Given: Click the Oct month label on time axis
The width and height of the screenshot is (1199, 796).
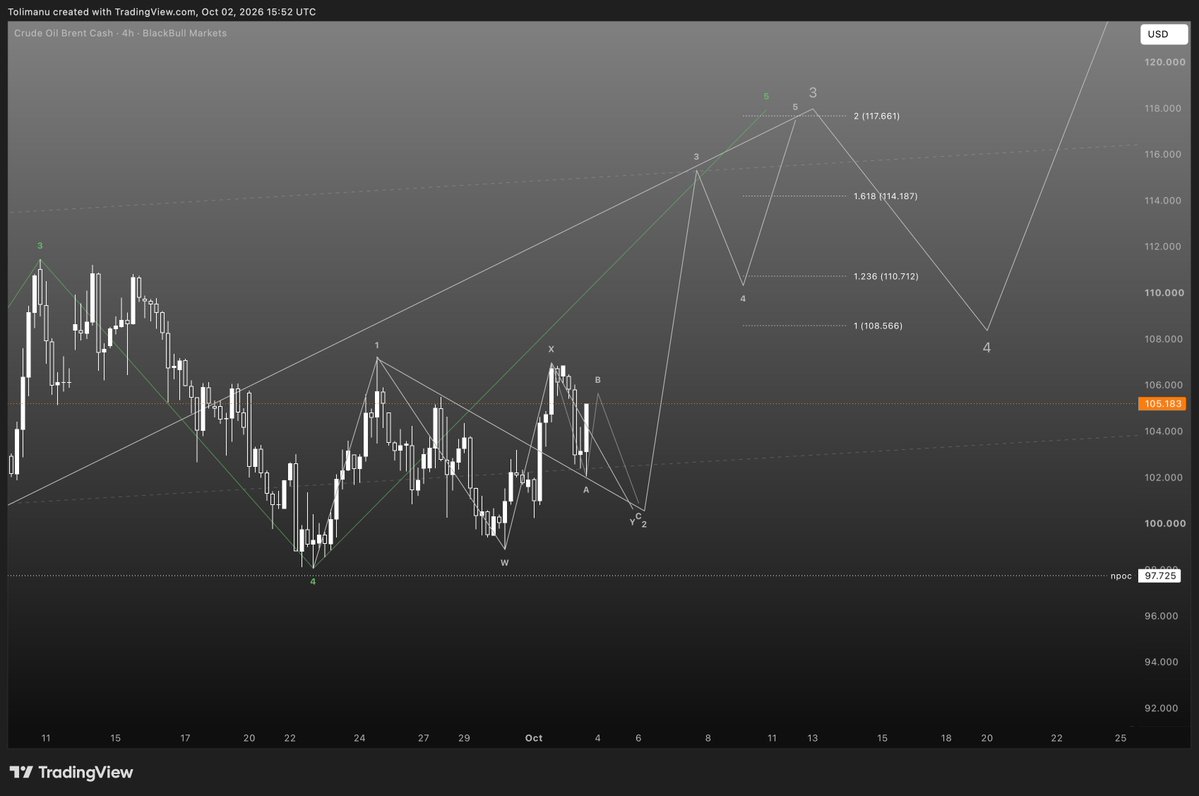Looking at the screenshot, I should click(x=534, y=739).
